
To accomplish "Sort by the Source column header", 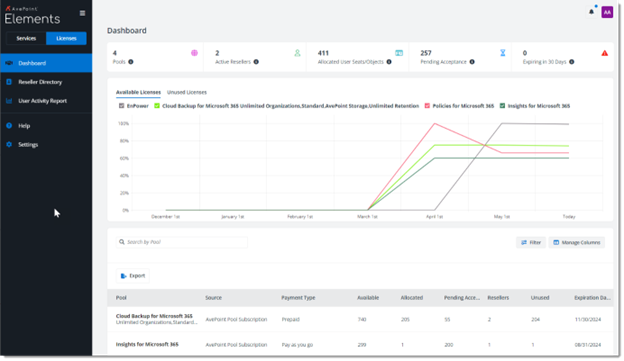I will click(213, 298).
